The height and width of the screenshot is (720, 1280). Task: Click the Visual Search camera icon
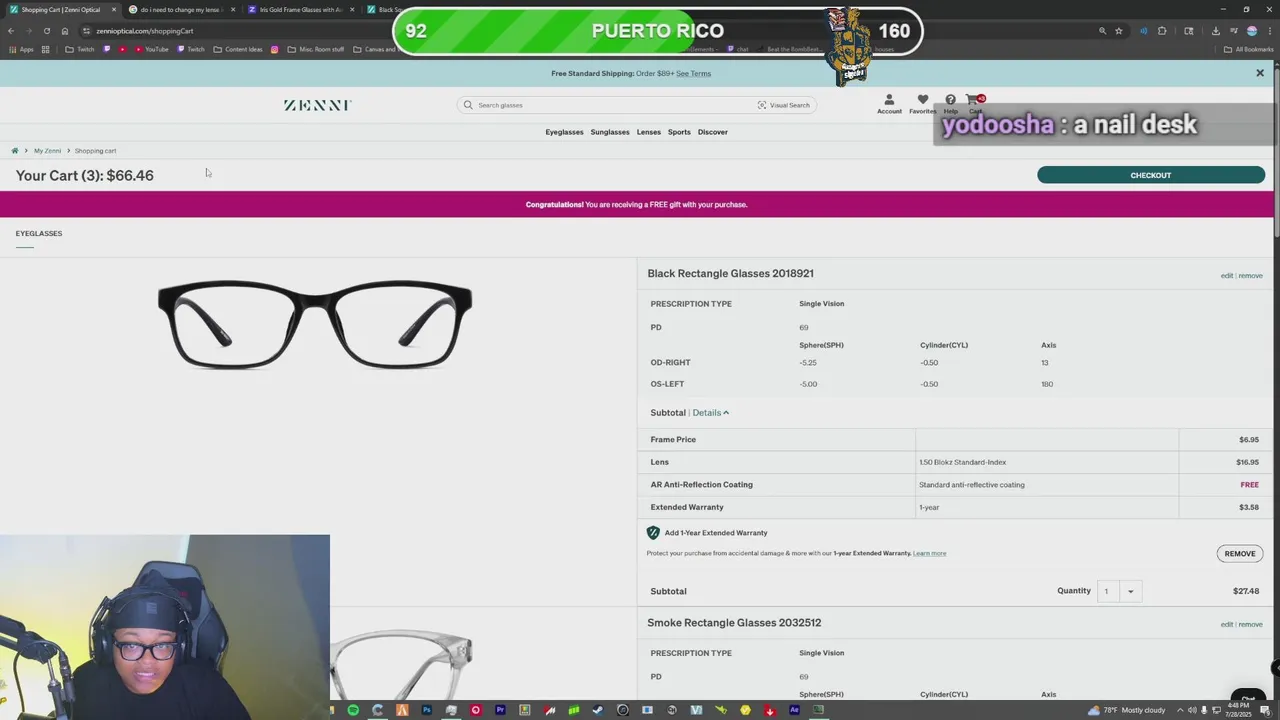point(762,105)
